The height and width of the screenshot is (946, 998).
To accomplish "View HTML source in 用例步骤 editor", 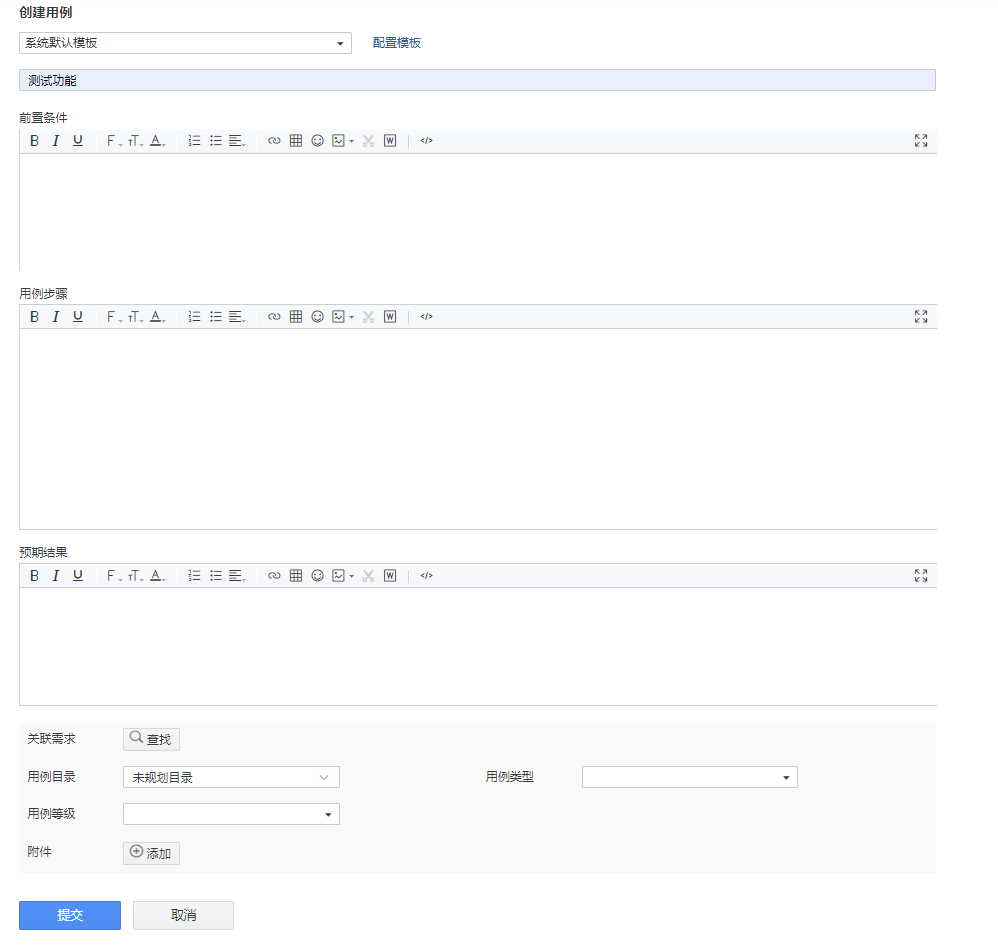I will [x=426, y=316].
